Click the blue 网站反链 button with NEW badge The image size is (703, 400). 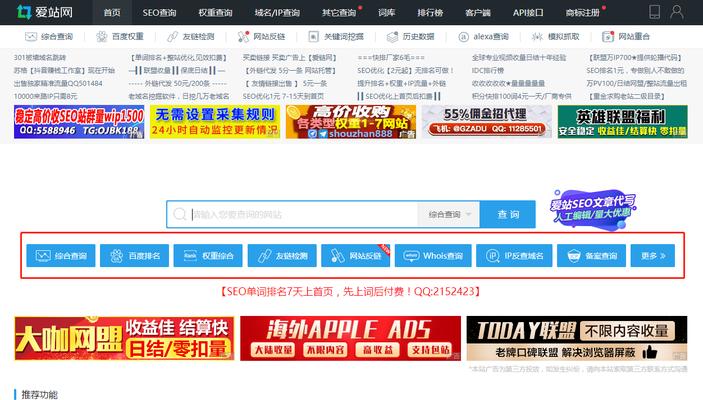356,256
